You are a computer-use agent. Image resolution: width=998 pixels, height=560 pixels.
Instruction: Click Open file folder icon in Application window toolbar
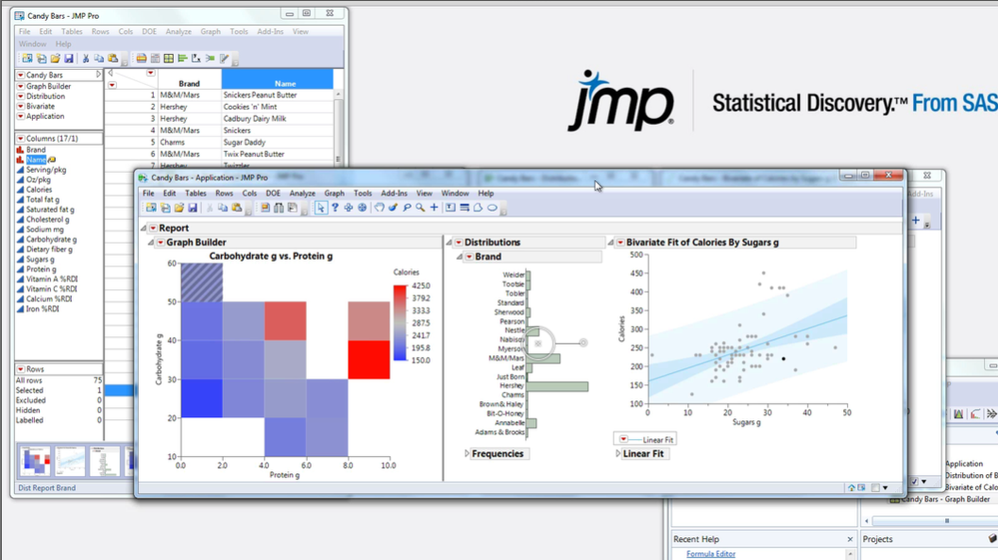pos(179,207)
